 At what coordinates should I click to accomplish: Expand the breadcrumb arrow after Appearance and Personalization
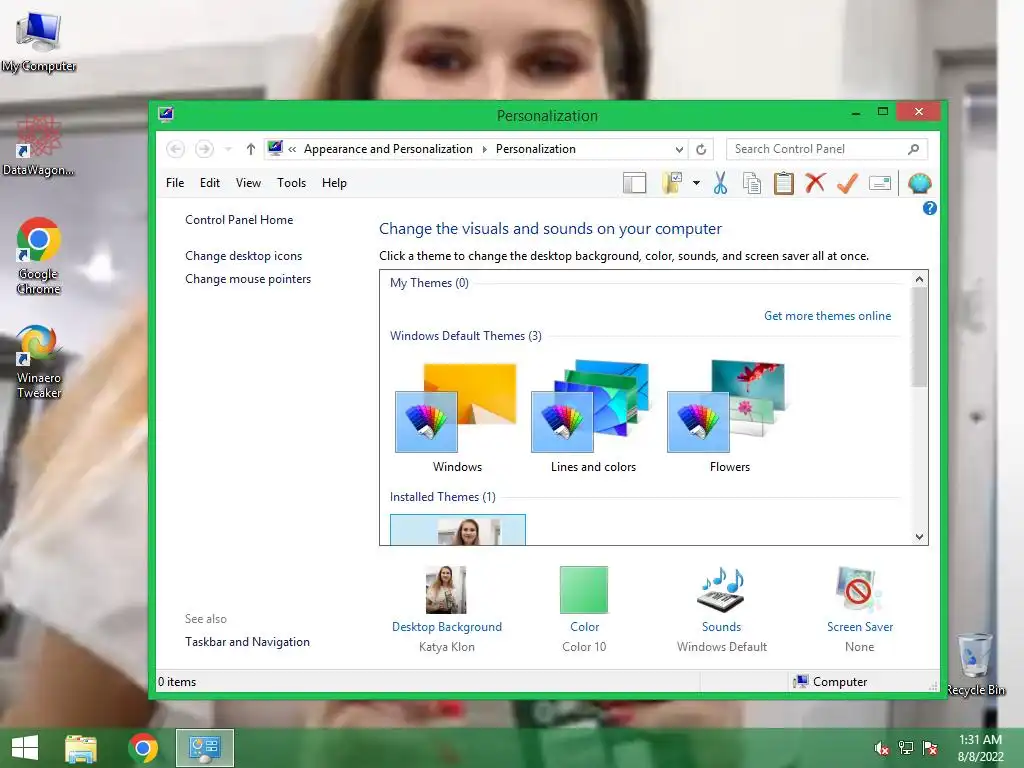point(485,150)
